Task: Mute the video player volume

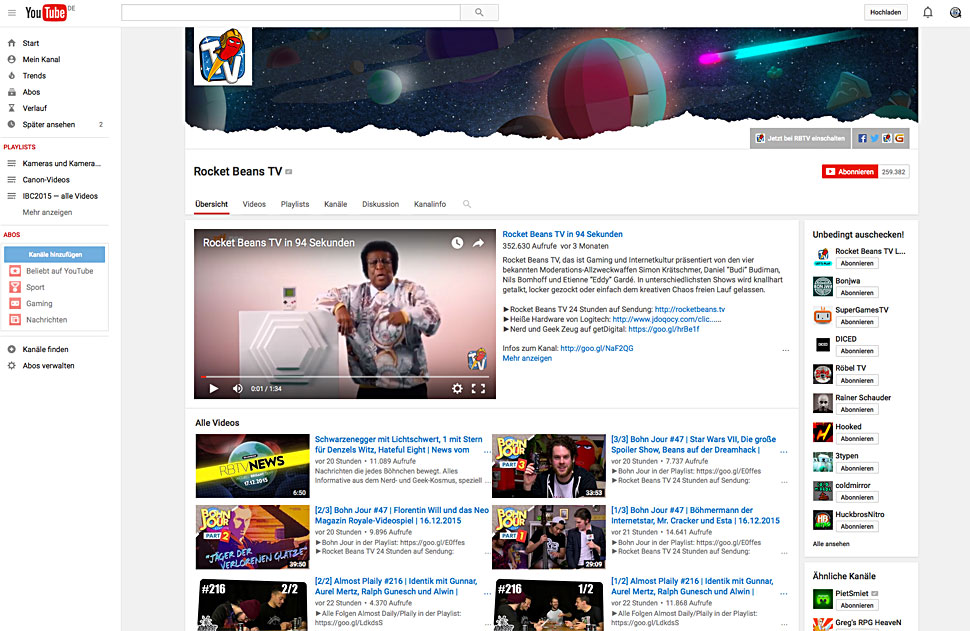Action: point(238,388)
